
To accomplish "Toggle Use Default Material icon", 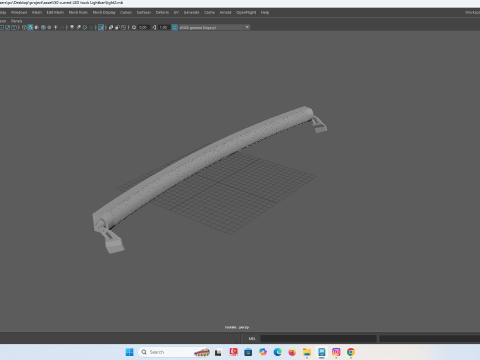I will pos(36,27).
